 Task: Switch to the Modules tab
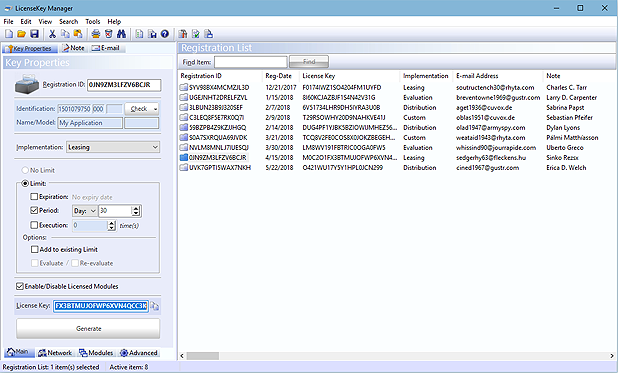96,352
